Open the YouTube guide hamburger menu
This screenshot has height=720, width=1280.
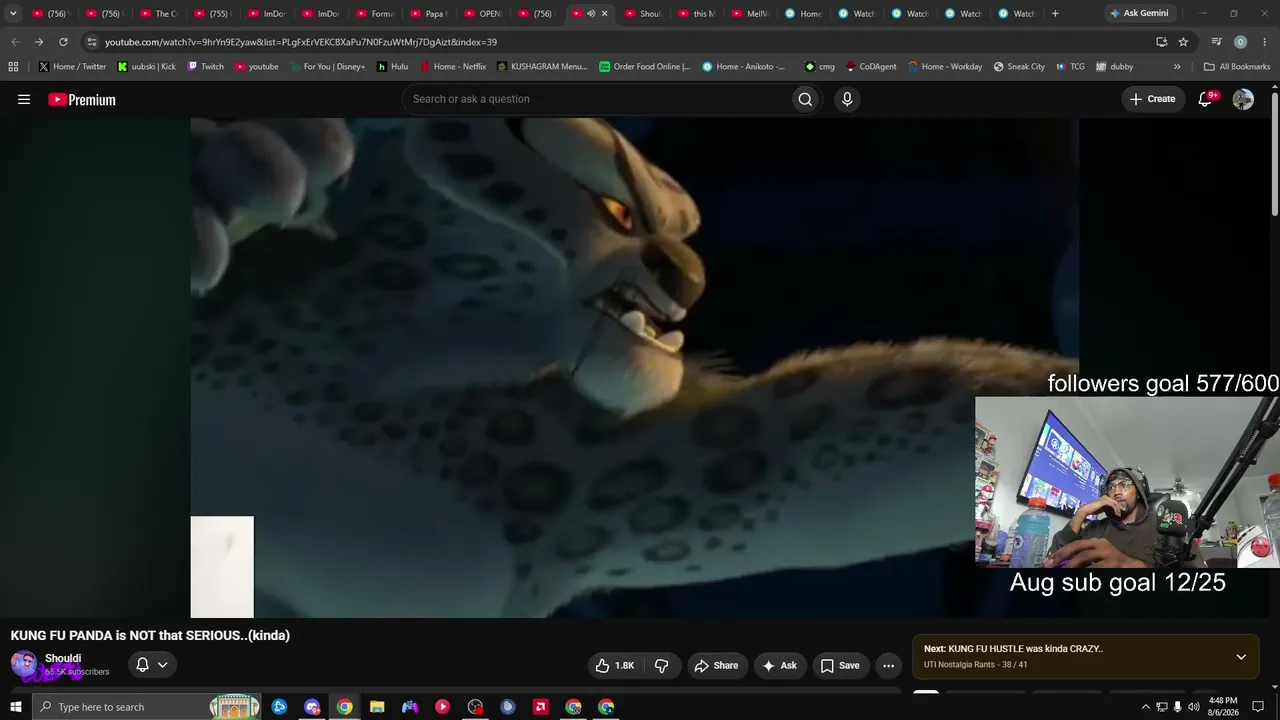pos(24,99)
